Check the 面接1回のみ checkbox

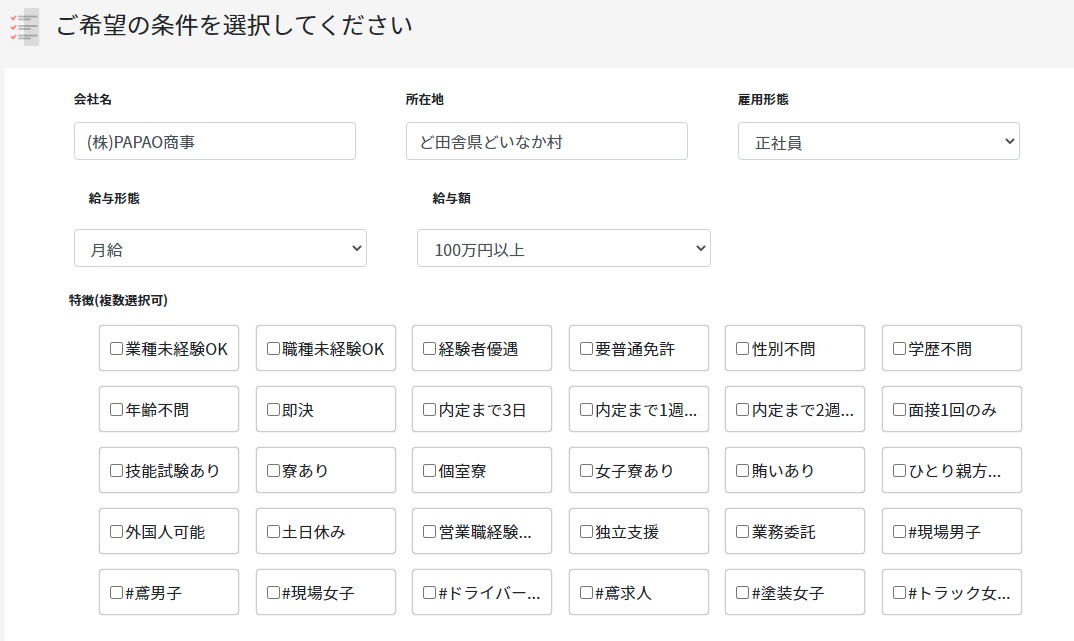coord(900,410)
